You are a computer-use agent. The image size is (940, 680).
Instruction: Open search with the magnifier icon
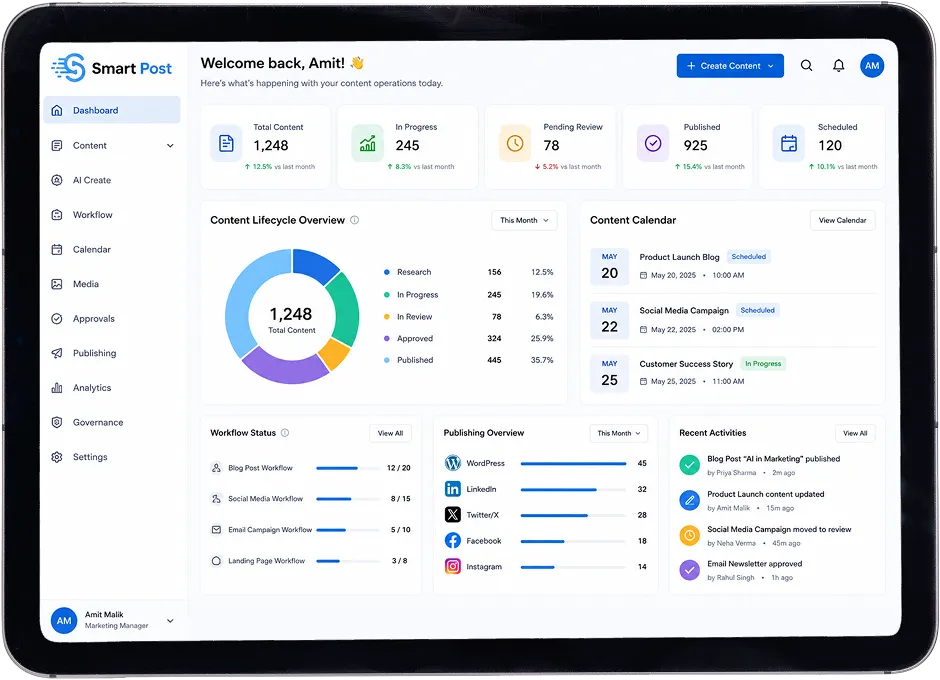click(x=806, y=66)
